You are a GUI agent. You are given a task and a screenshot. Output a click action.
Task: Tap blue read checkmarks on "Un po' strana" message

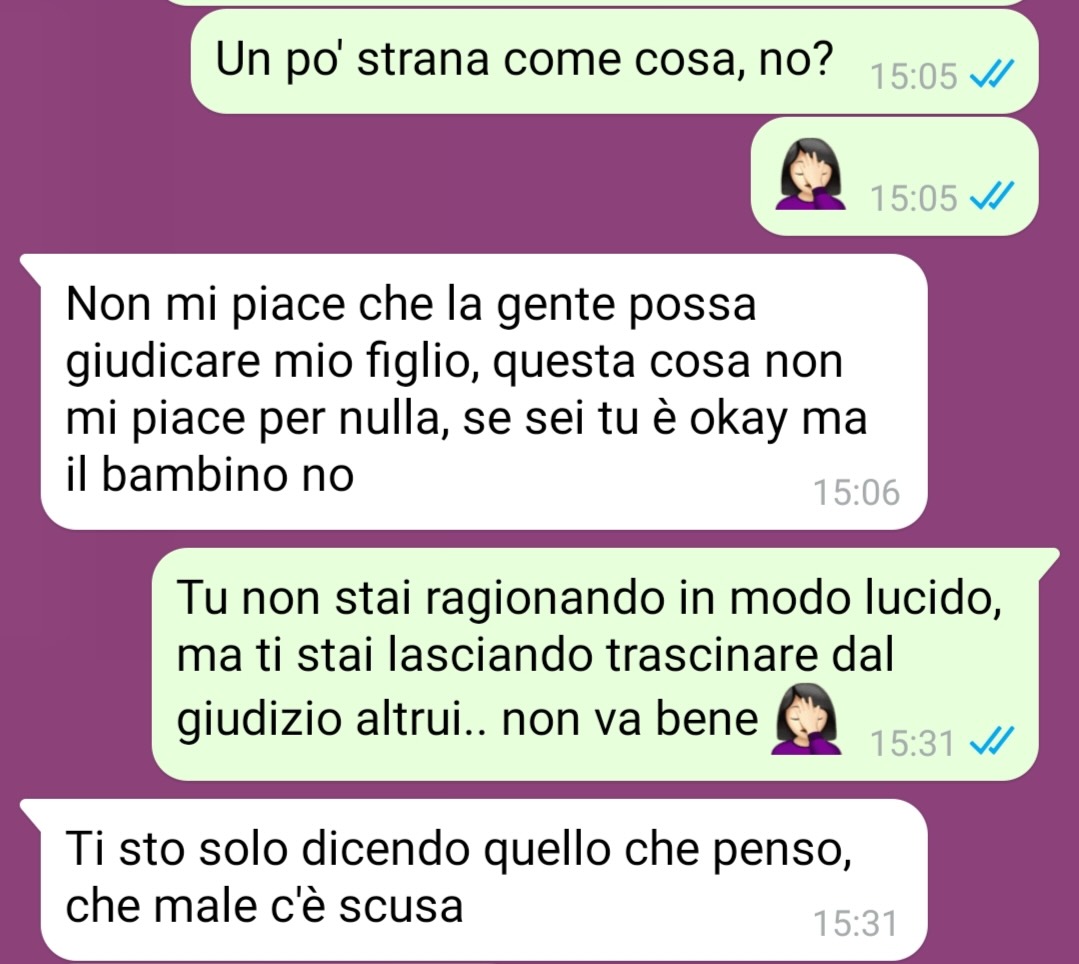(992, 74)
